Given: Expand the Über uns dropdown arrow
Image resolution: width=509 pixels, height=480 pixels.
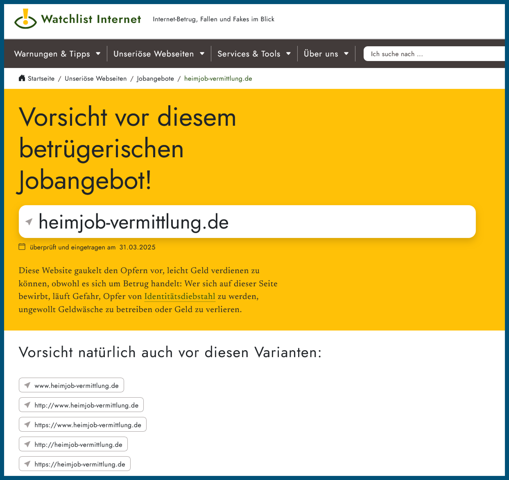Looking at the screenshot, I should [346, 54].
